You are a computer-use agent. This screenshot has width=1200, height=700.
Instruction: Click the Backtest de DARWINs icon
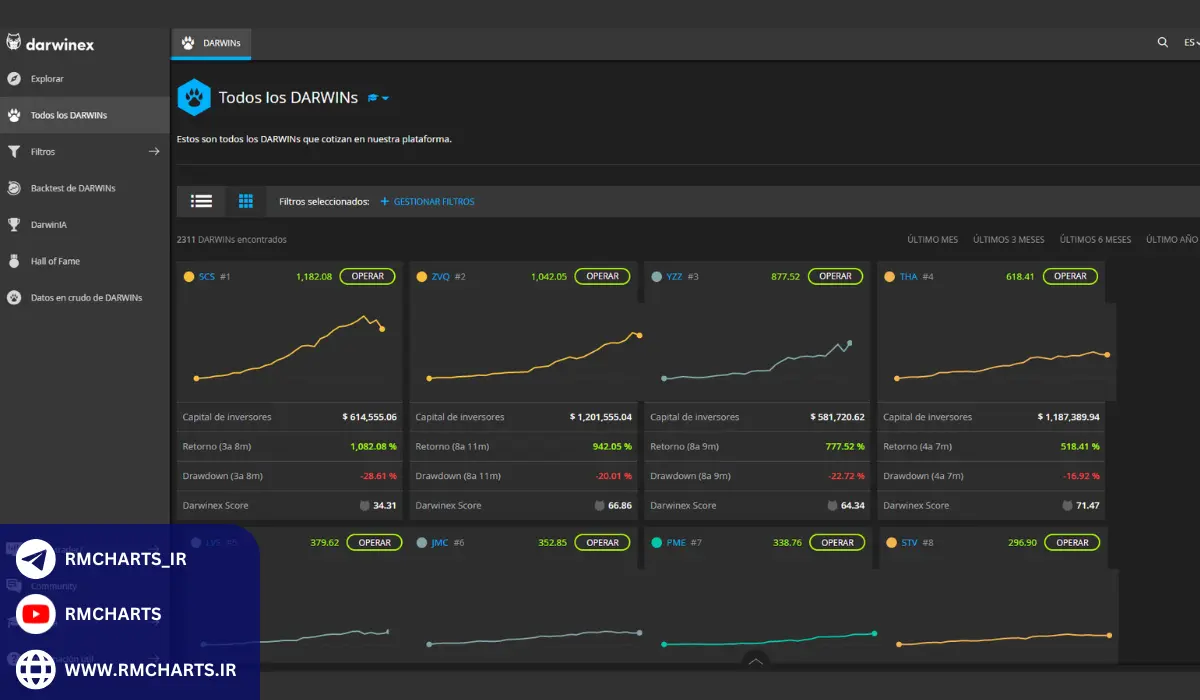14,188
